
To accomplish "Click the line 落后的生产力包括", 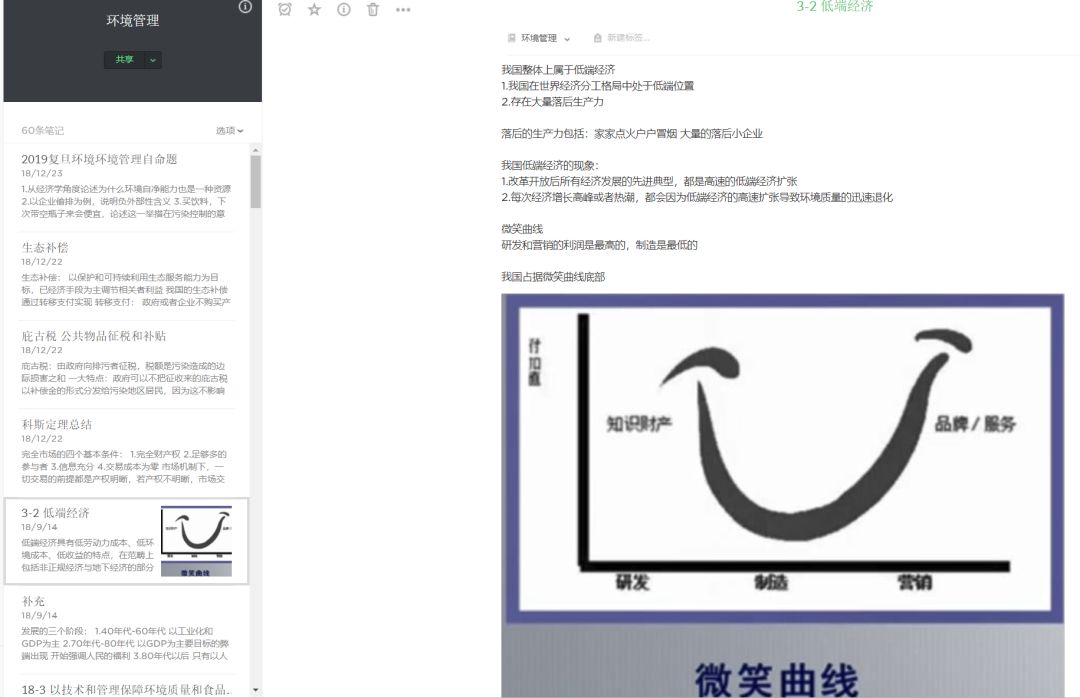I will coord(632,134).
